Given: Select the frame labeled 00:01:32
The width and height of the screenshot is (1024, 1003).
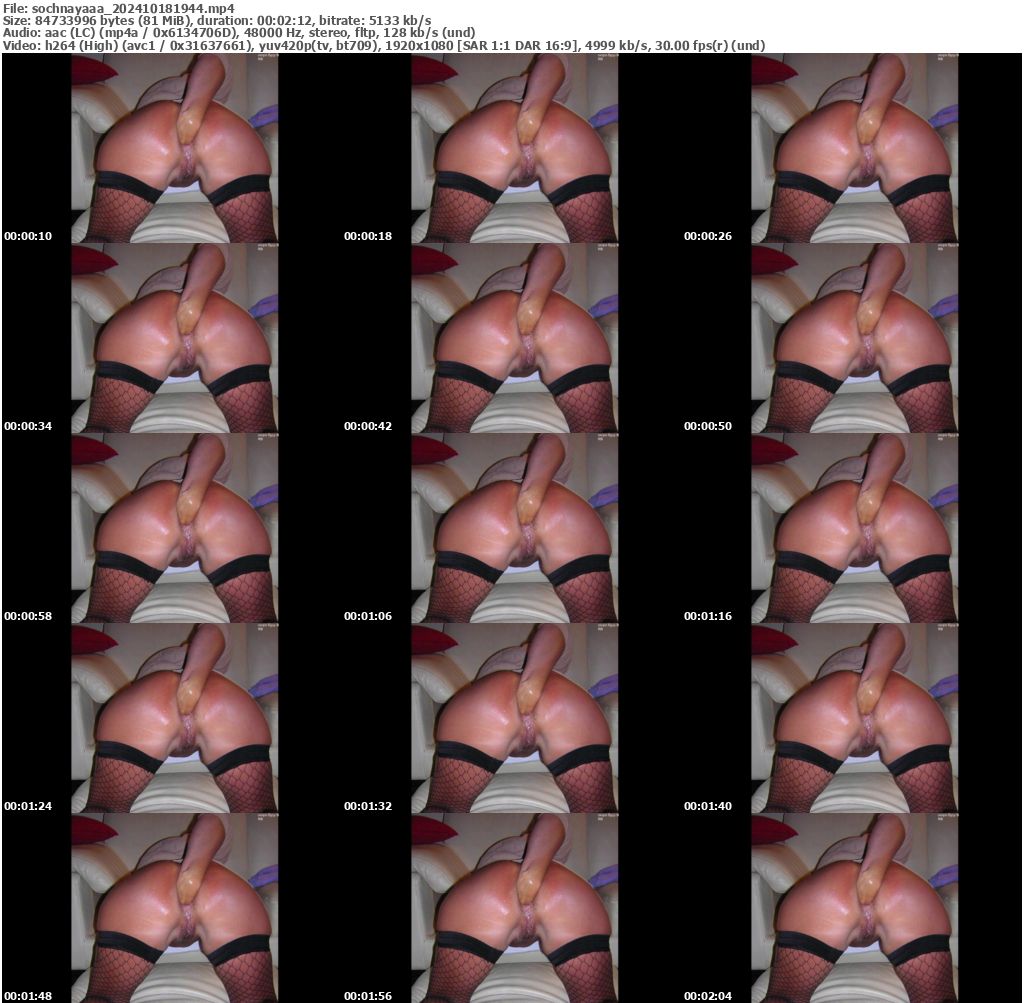Looking at the screenshot, I should click(x=515, y=720).
